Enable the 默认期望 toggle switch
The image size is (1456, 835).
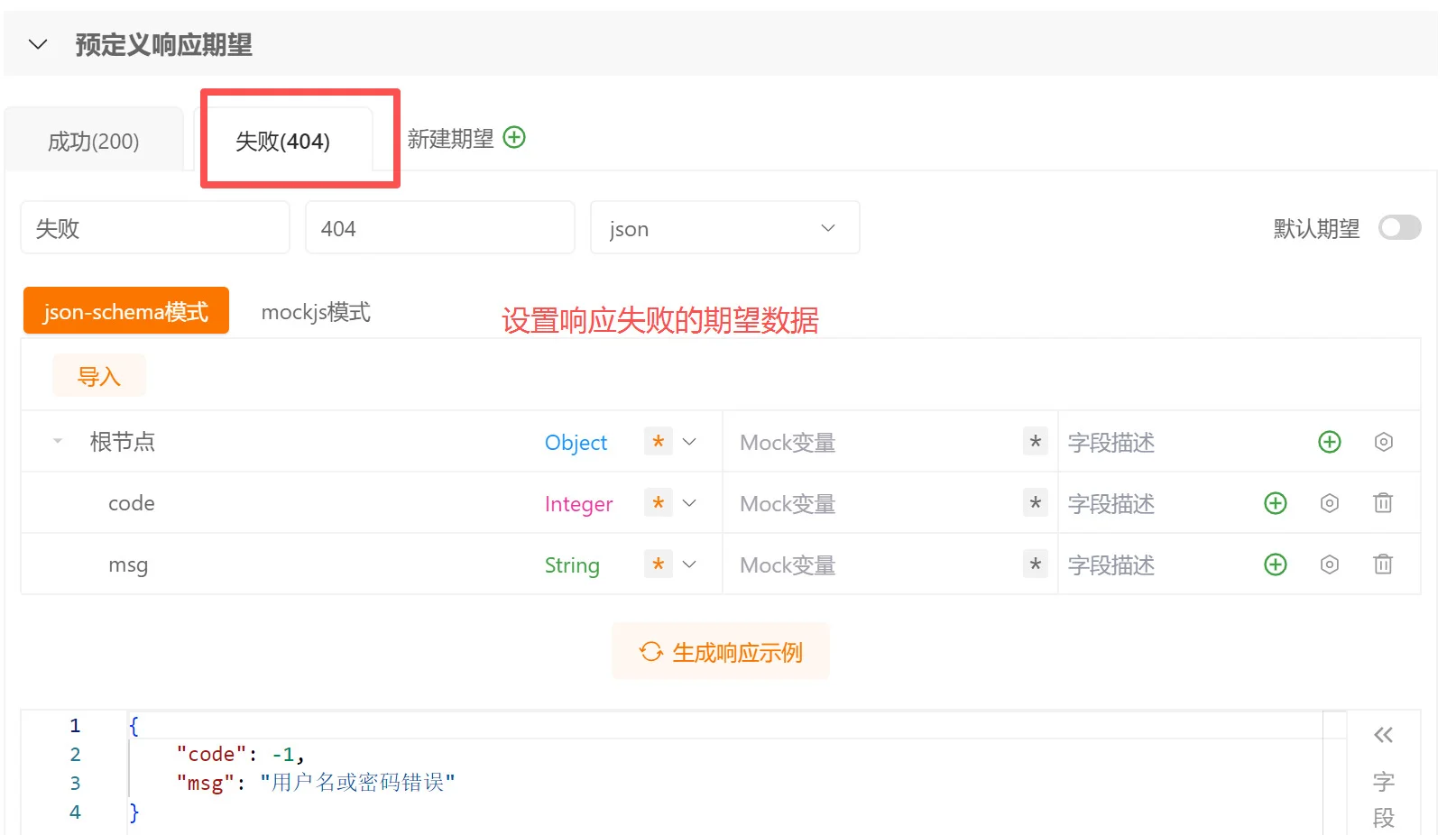[x=1399, y=228]
